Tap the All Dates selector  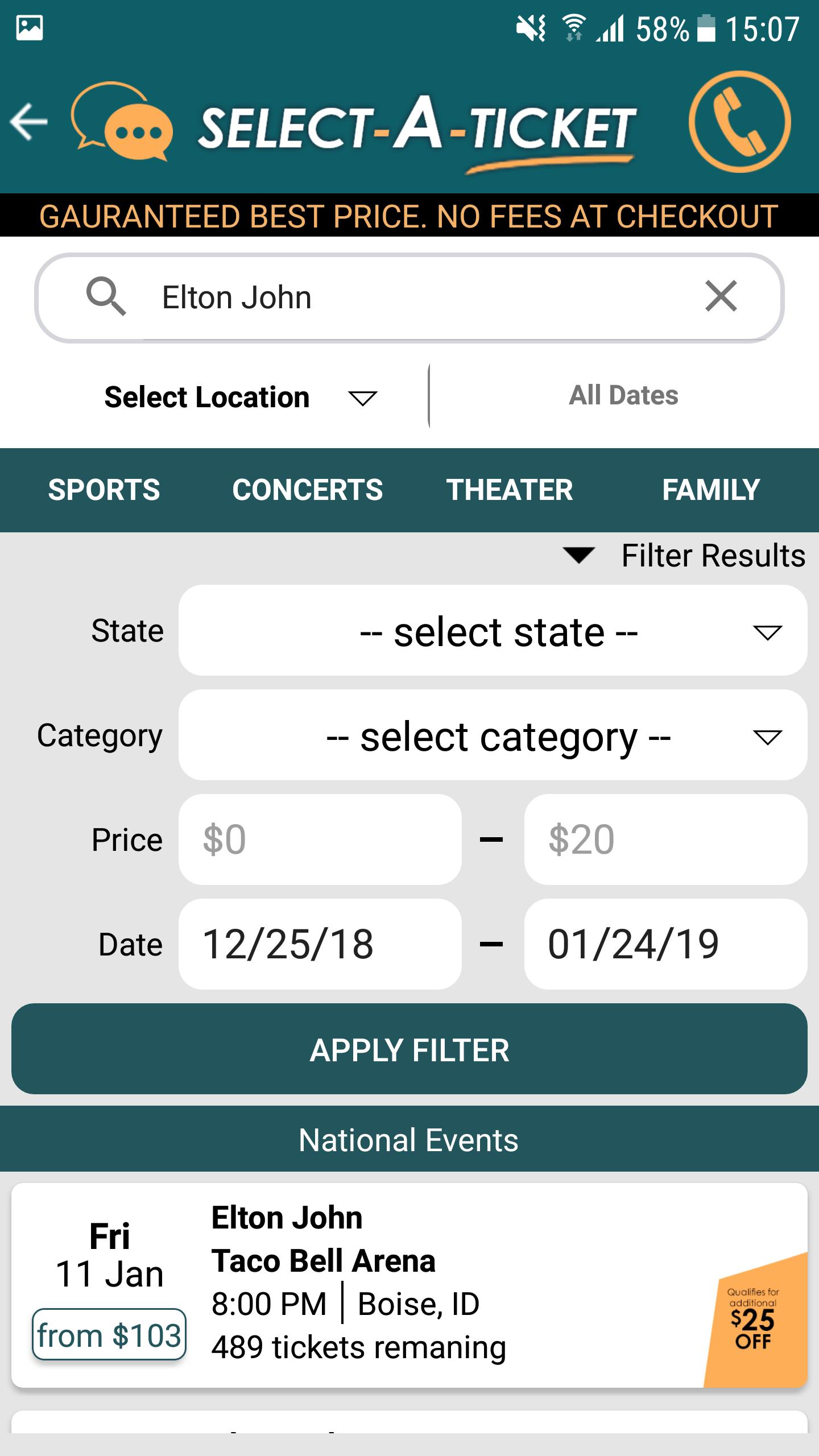pos(623,396)
